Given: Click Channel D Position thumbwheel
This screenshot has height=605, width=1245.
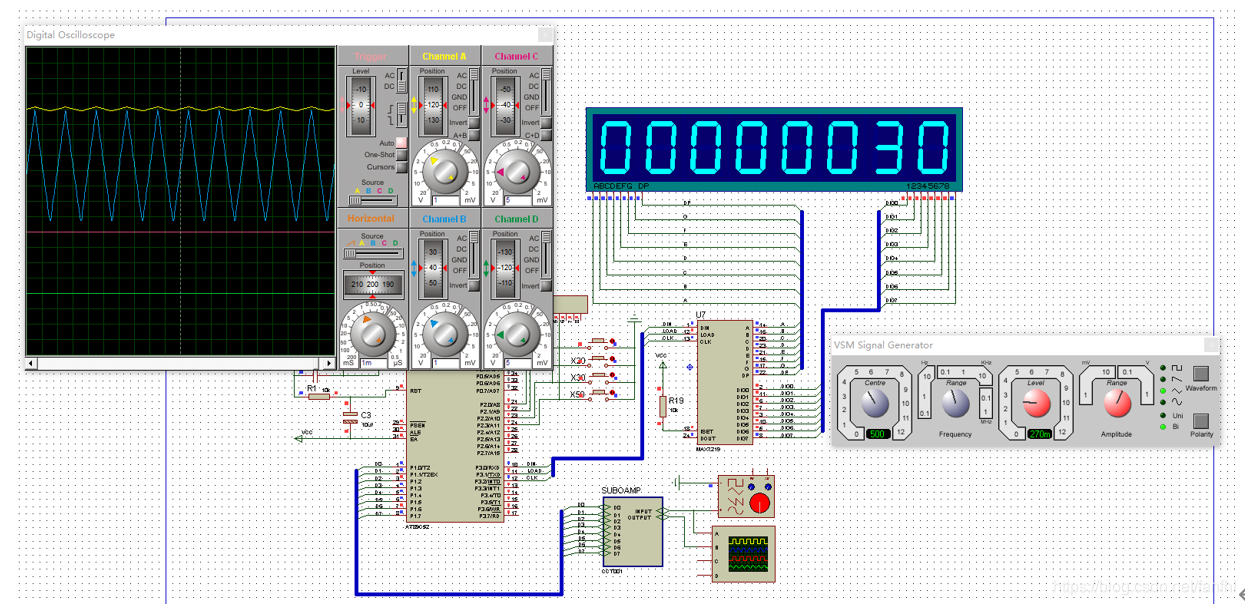Looking at the screenshot, I should [x=504, y=267].
